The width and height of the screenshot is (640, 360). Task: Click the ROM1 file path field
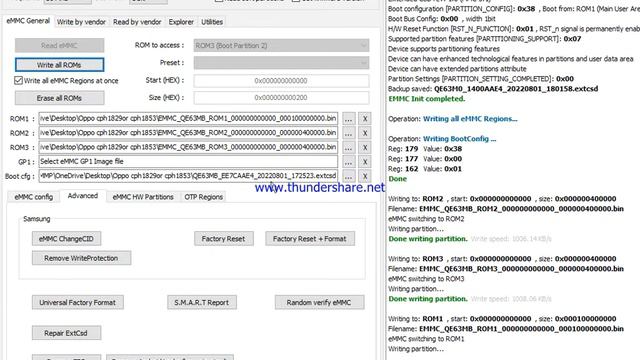pyautogui.click(x=188, y=118)
